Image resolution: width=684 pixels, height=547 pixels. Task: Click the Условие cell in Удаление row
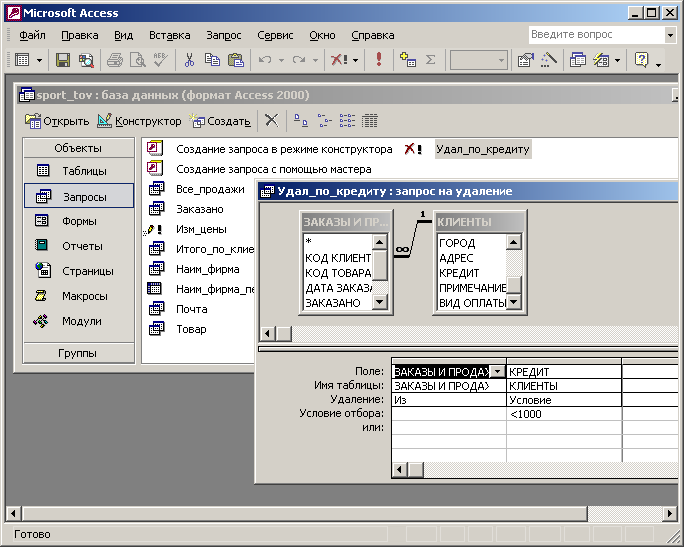coord(564,400)
